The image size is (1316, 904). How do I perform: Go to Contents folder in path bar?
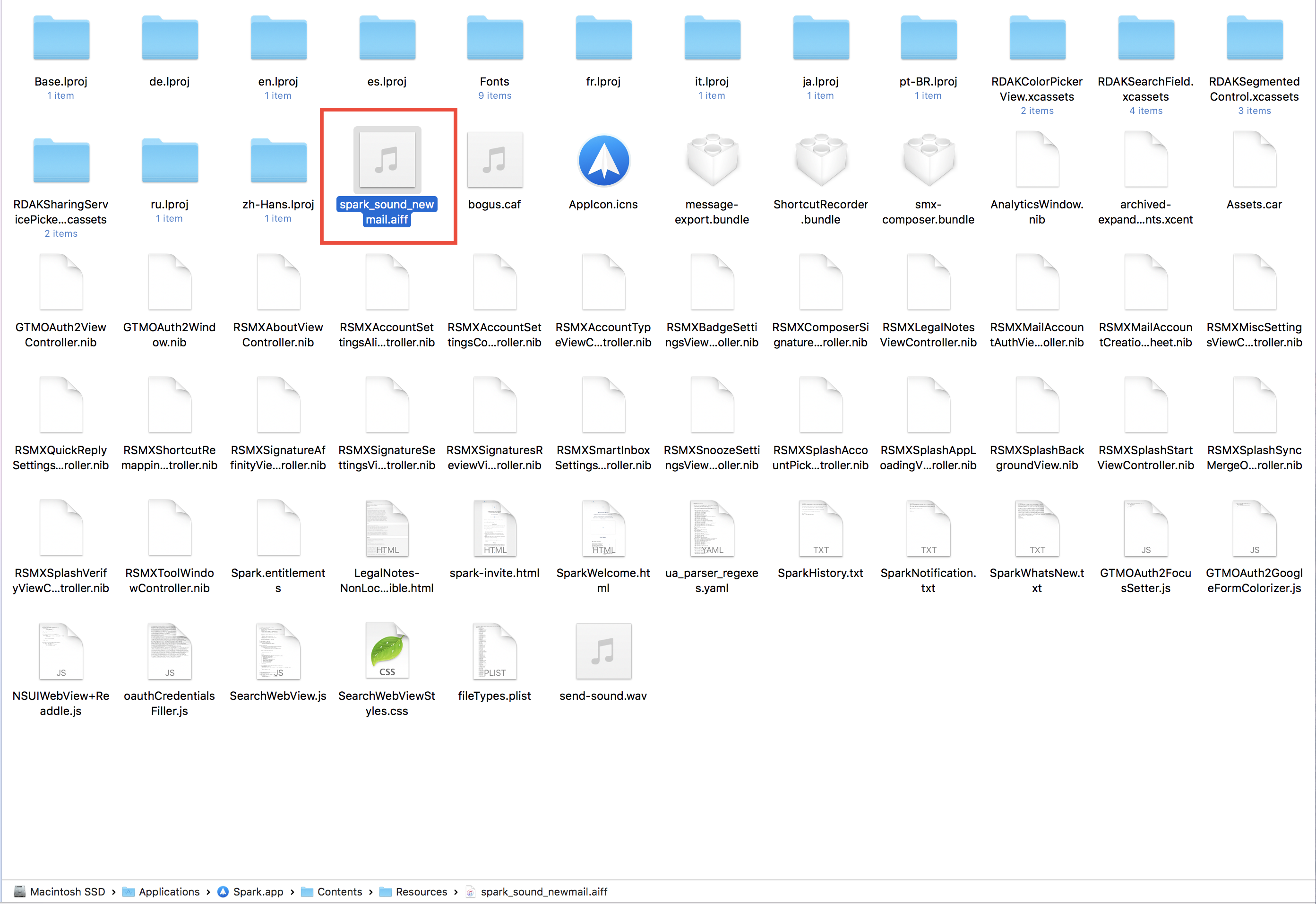339,892
